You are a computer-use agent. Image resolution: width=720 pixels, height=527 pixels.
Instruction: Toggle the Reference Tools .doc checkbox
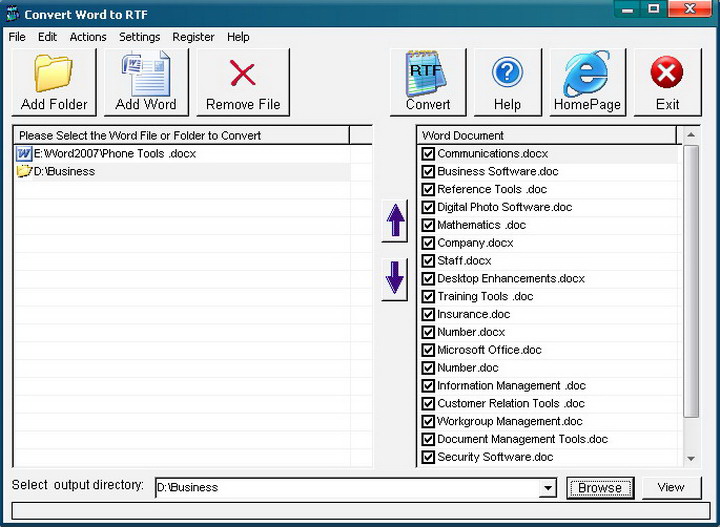[x=428, y=189]
